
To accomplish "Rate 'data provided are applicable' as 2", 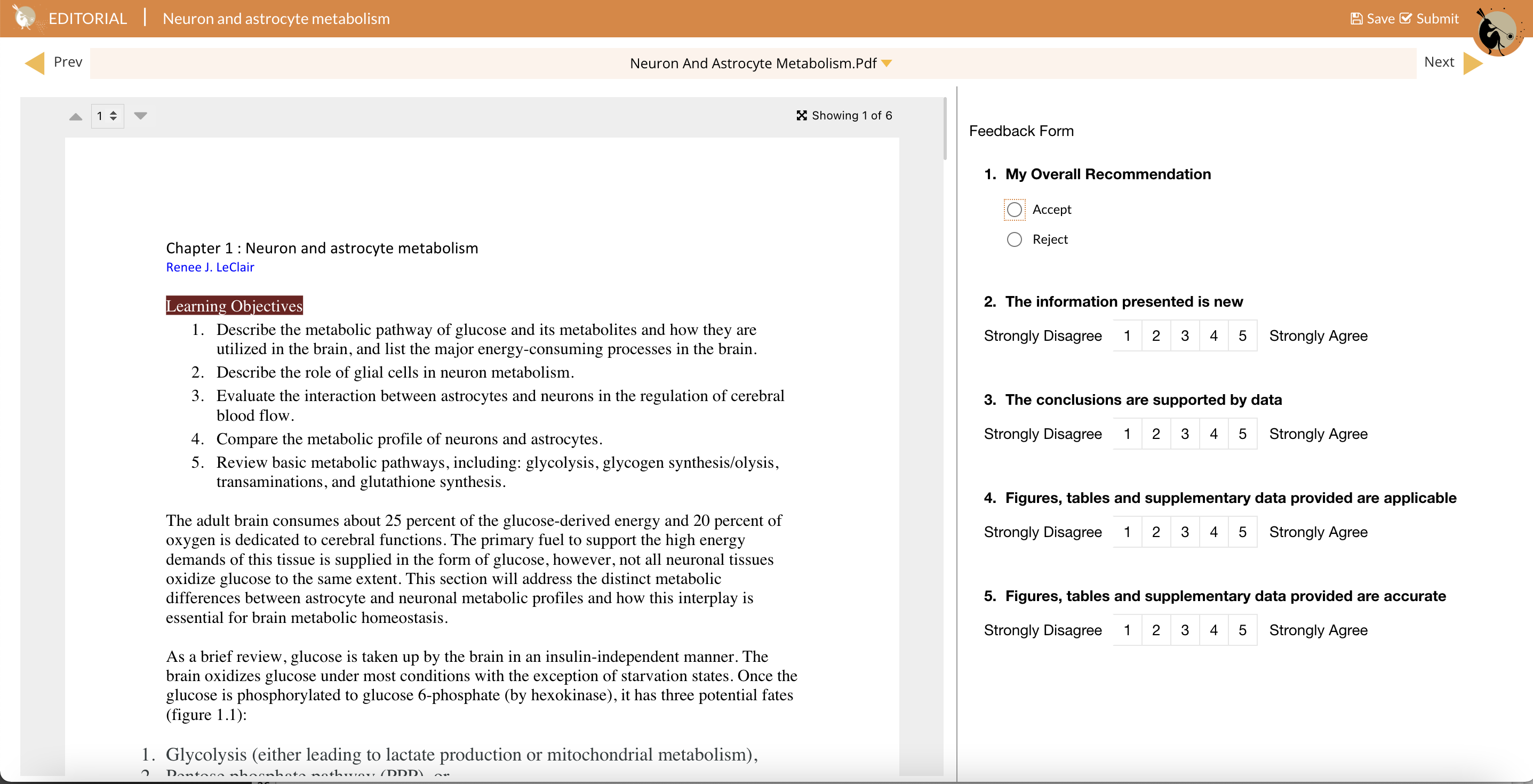I will coord(1156,532).
